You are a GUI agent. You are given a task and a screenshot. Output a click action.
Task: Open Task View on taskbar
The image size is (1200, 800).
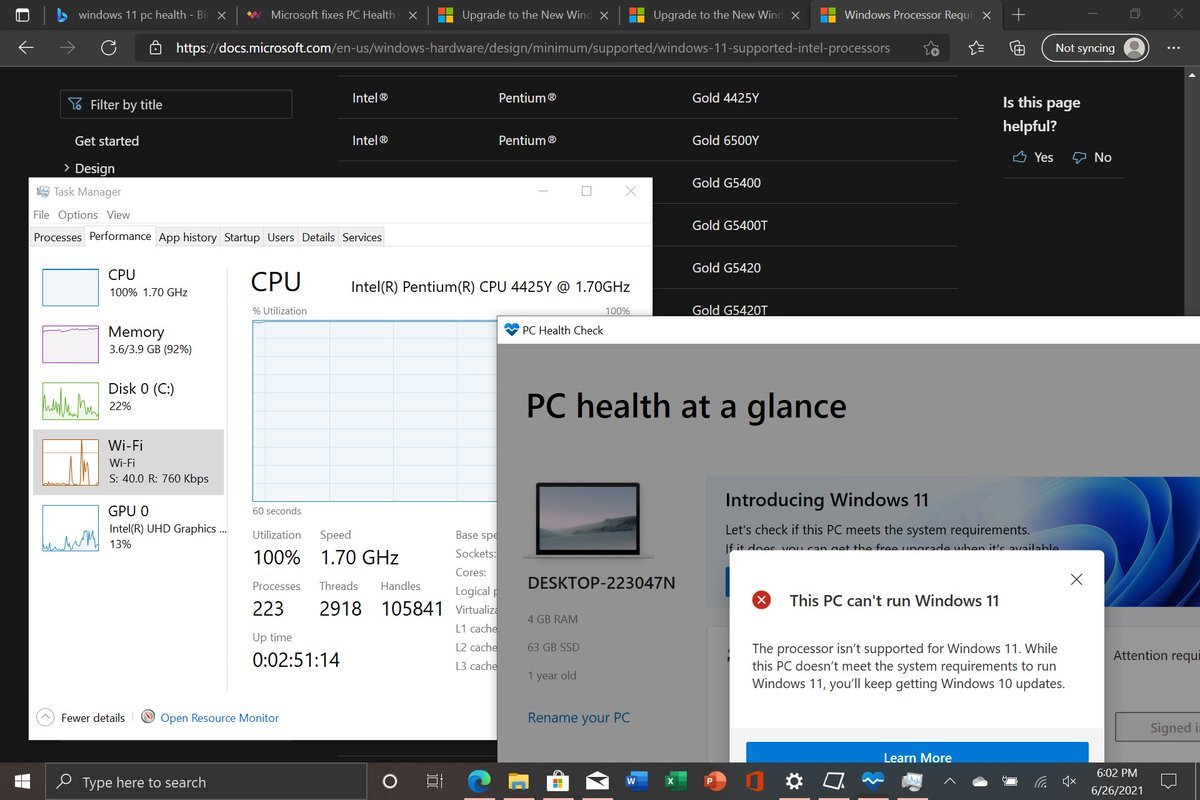click(x=434, y=781)
